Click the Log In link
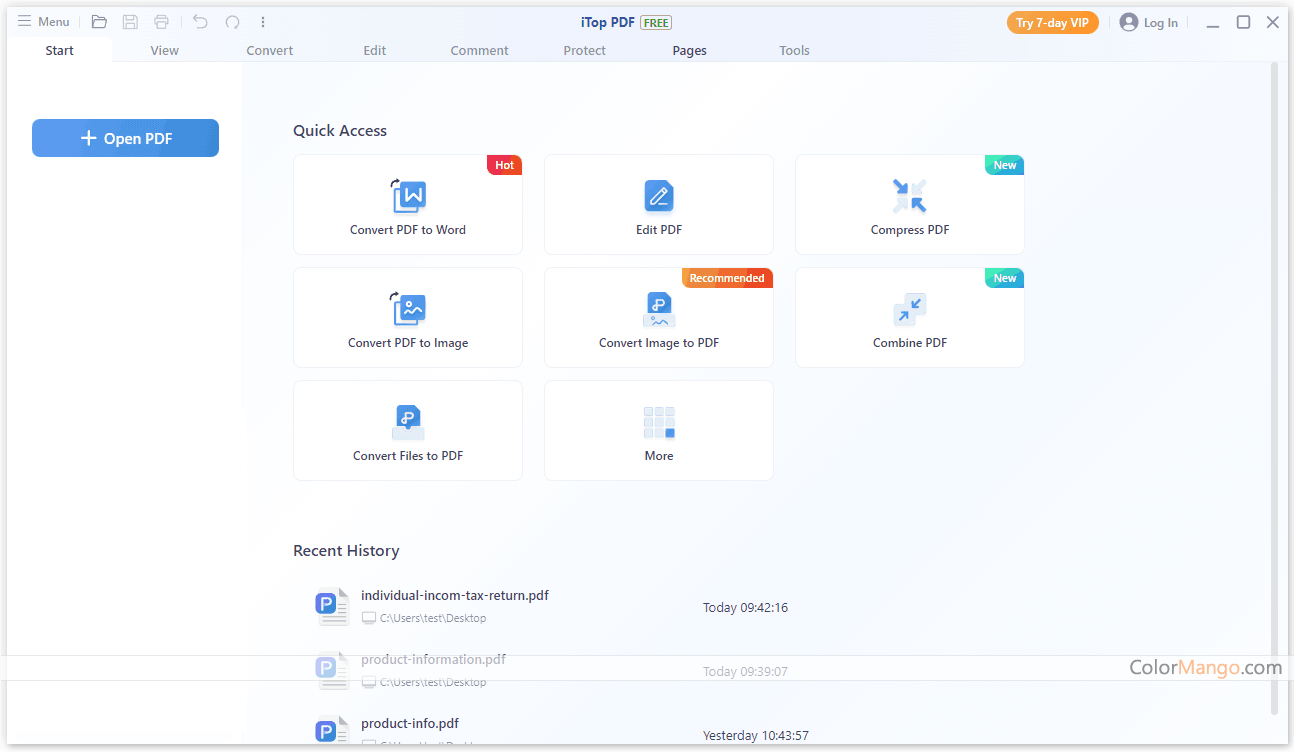This screenshot has width=1294, height=752. coord(1161,23)
